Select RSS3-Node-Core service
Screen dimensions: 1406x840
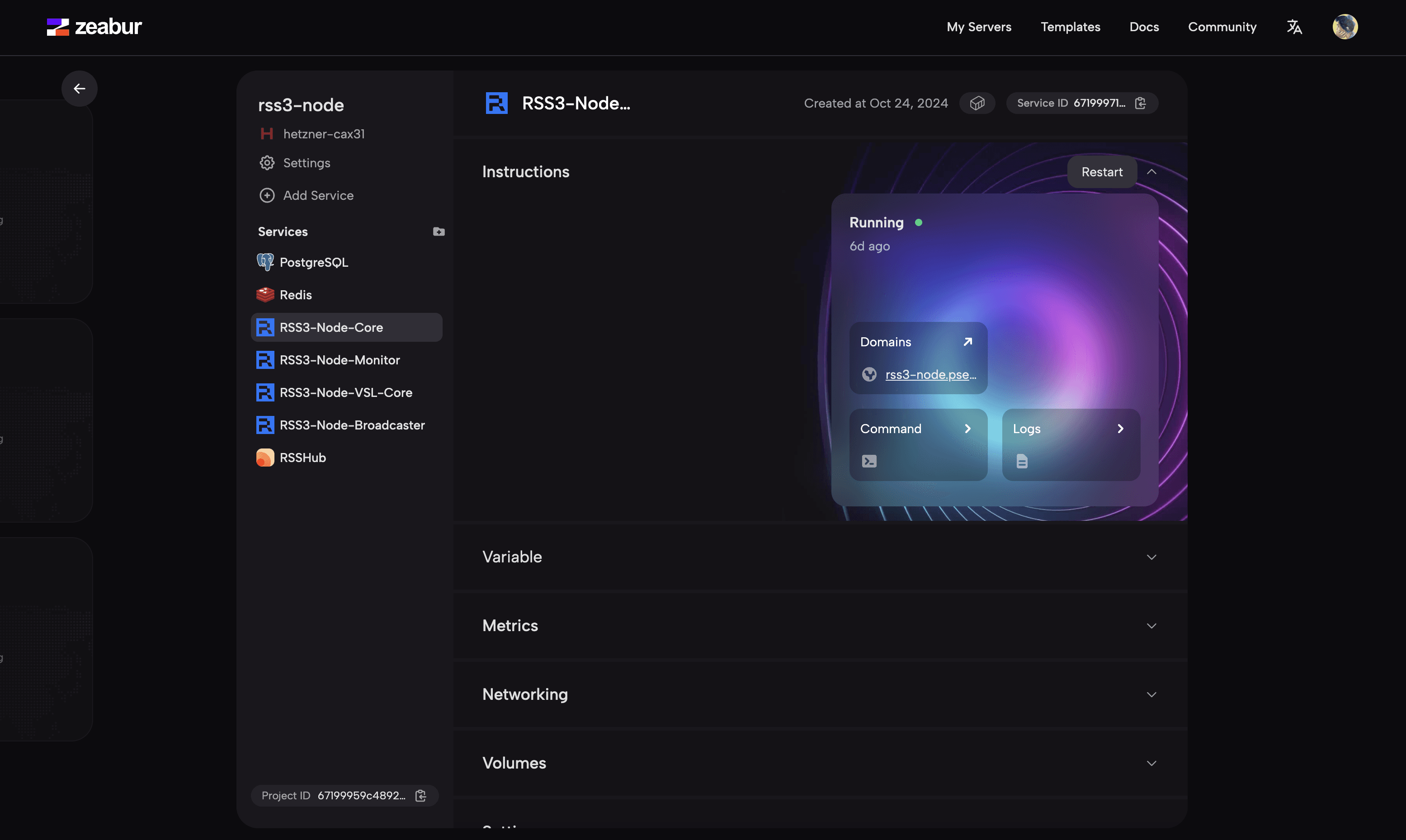346,327
